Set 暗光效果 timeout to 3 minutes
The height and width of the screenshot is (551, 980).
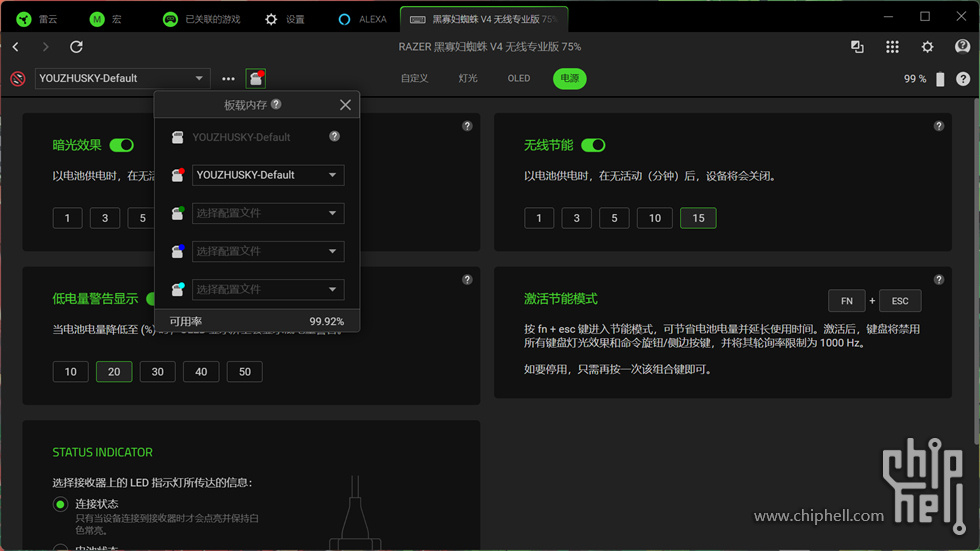click(x=105, y=218)
